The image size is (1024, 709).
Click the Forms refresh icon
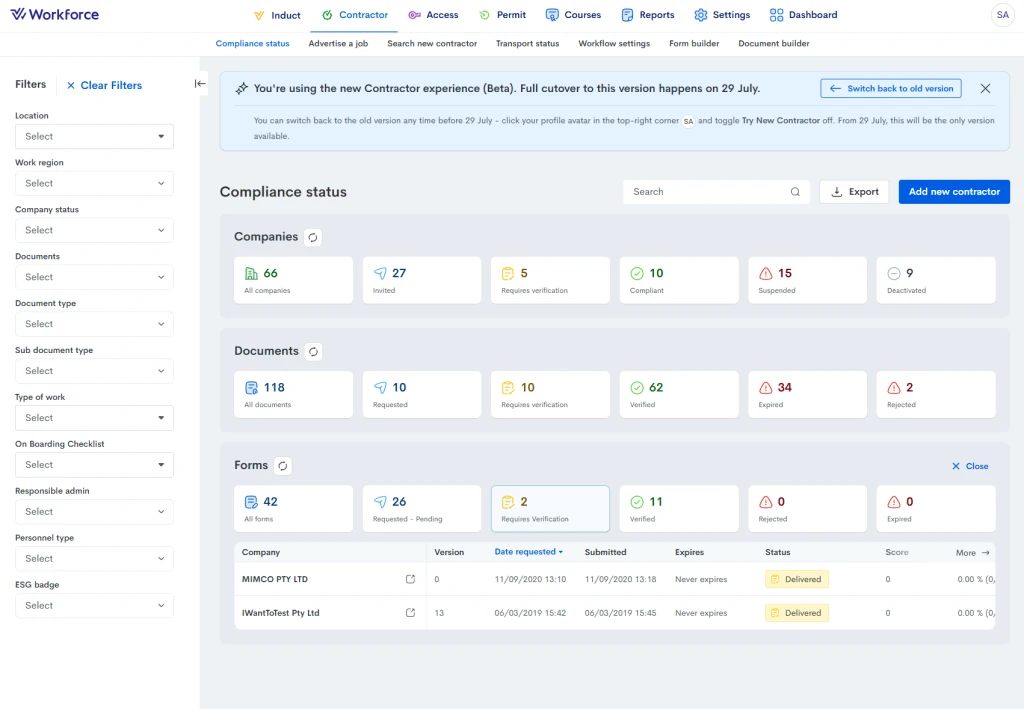[283, 465]
